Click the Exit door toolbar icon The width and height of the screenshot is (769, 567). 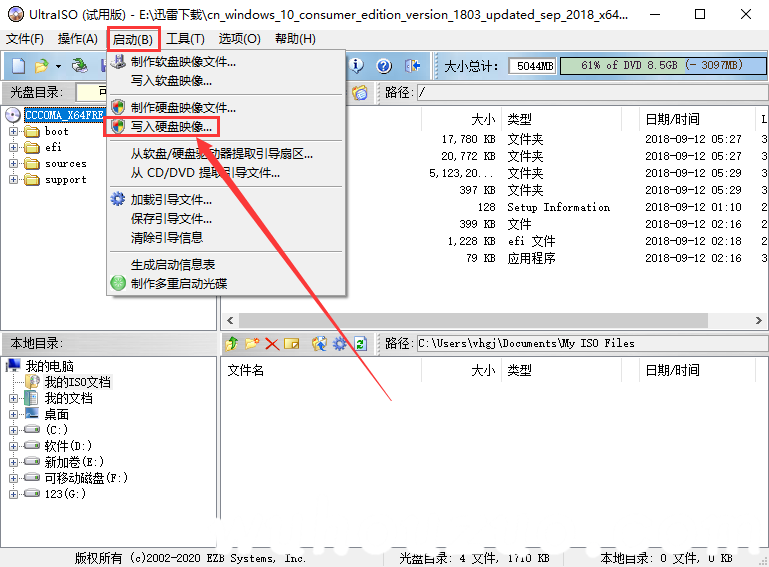point(412,65)
